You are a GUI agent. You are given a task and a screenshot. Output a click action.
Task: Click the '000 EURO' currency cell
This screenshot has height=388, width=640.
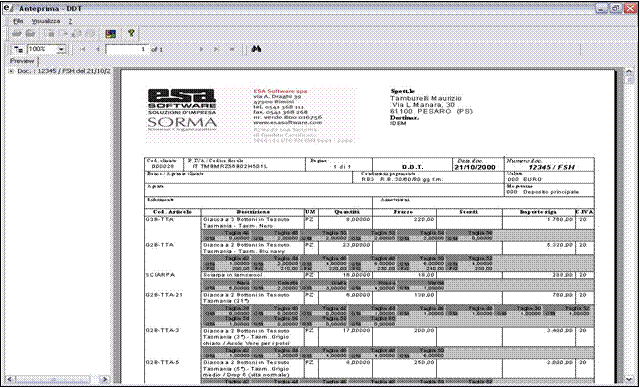point(524,179)
